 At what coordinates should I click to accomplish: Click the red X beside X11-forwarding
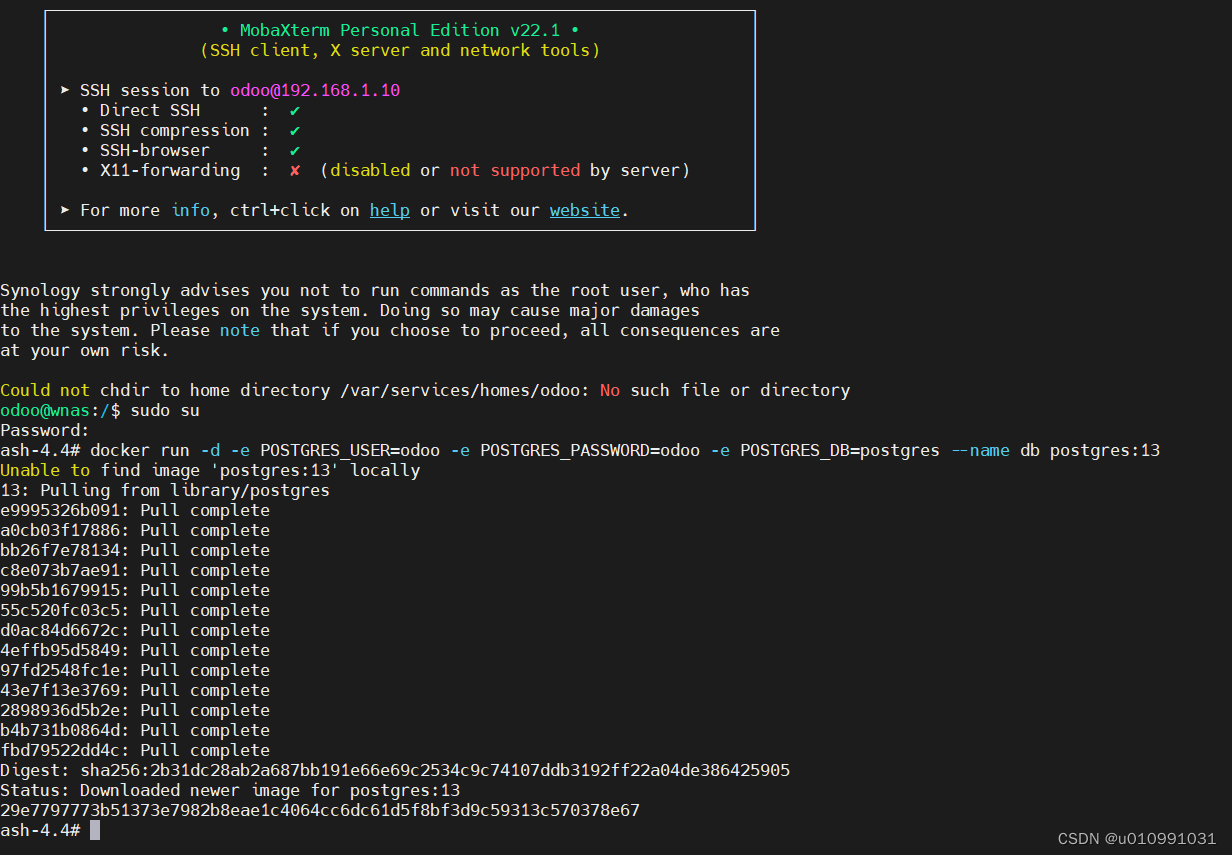(x=295, y=170)
